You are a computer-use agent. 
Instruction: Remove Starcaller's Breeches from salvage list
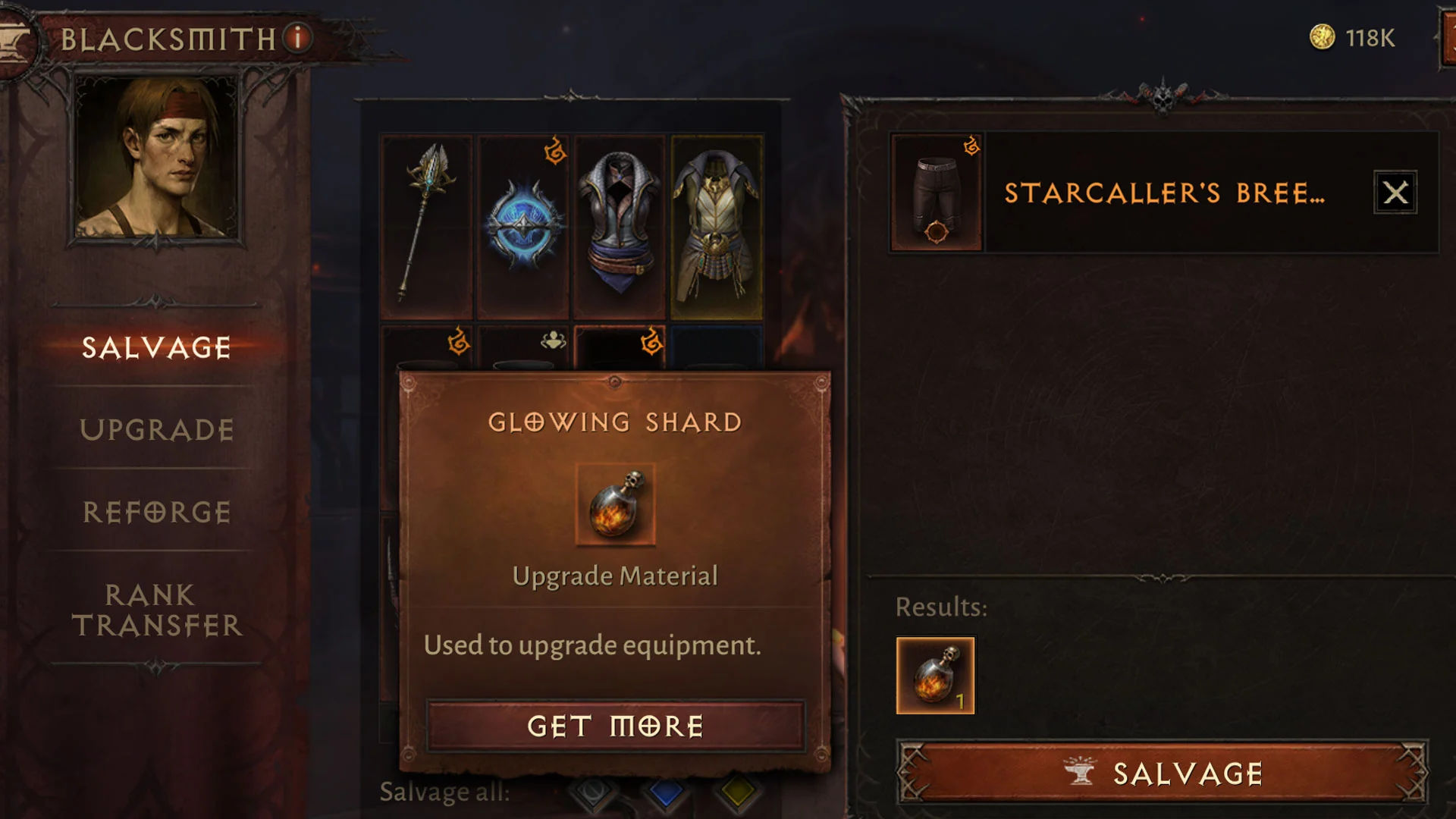[1395, 193]
